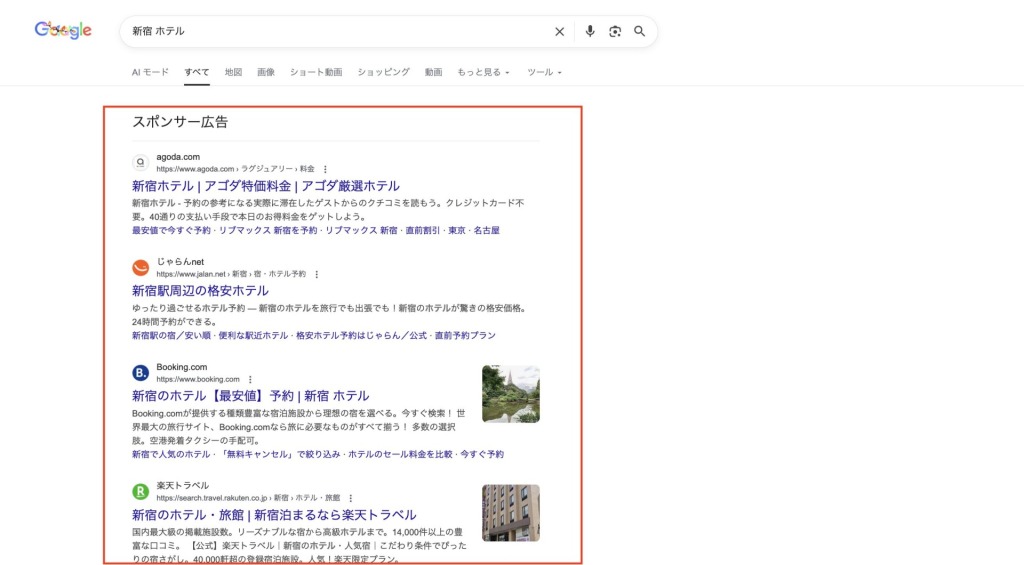The width and height of the screenshot is (1024, 565).
Task: Click the Google logo
Action: [63, 31]
